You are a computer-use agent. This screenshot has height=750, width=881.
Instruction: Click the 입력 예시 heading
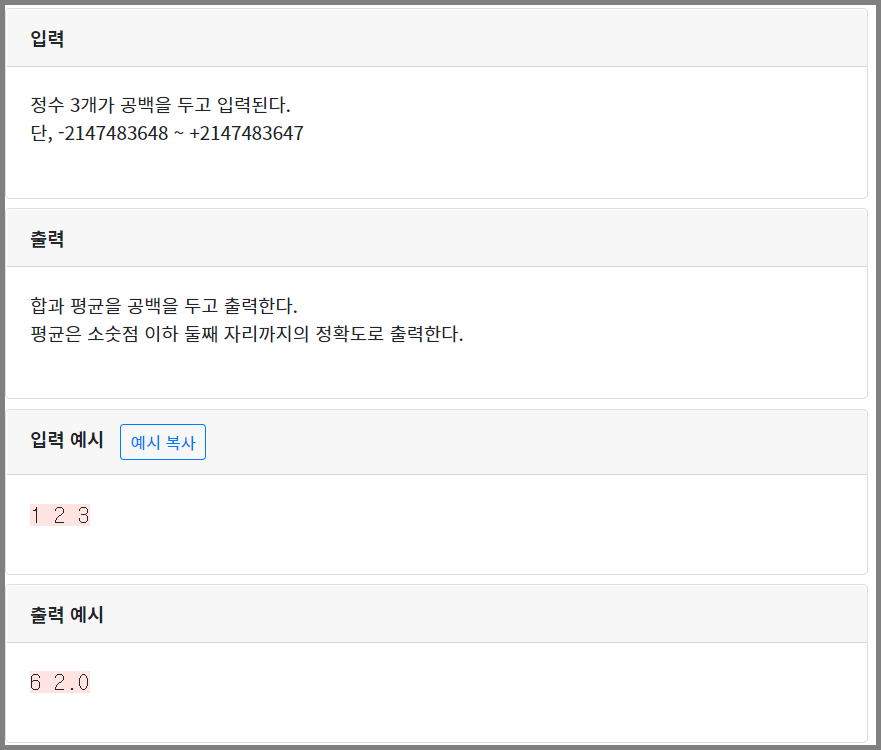coord(67,439)
